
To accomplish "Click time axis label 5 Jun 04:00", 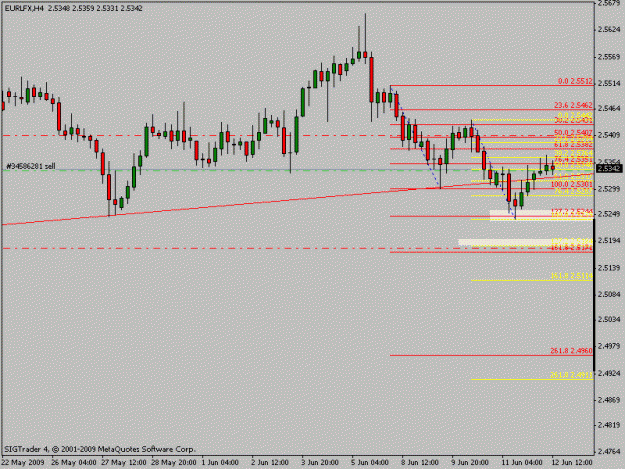I will (370, 463).
